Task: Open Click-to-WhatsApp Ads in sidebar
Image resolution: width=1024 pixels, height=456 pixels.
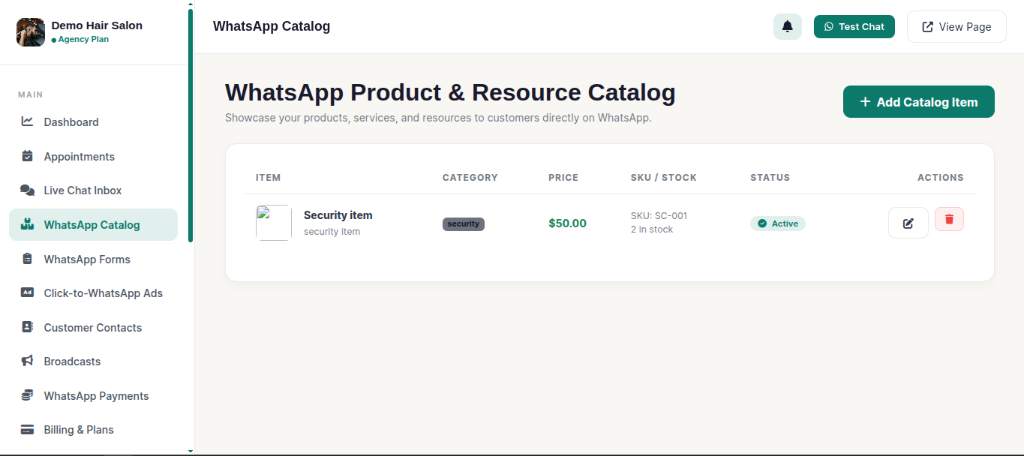Action: (93, 293)
